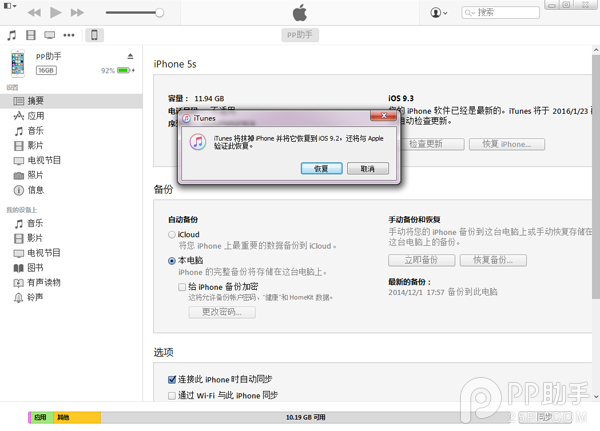
Task: Click the 其他 segment in storage bar
Action: pos(77,417)
